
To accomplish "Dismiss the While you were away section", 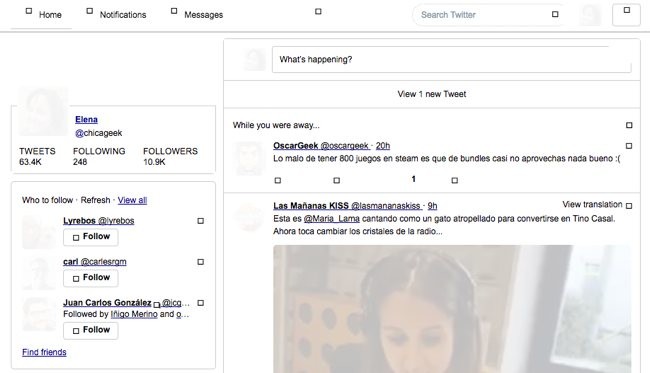I will coord(629,125).
